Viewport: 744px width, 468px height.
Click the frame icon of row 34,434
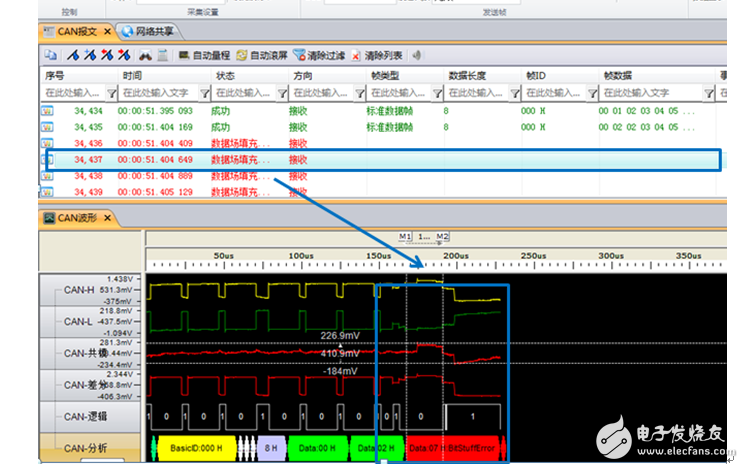click(47, 111)
